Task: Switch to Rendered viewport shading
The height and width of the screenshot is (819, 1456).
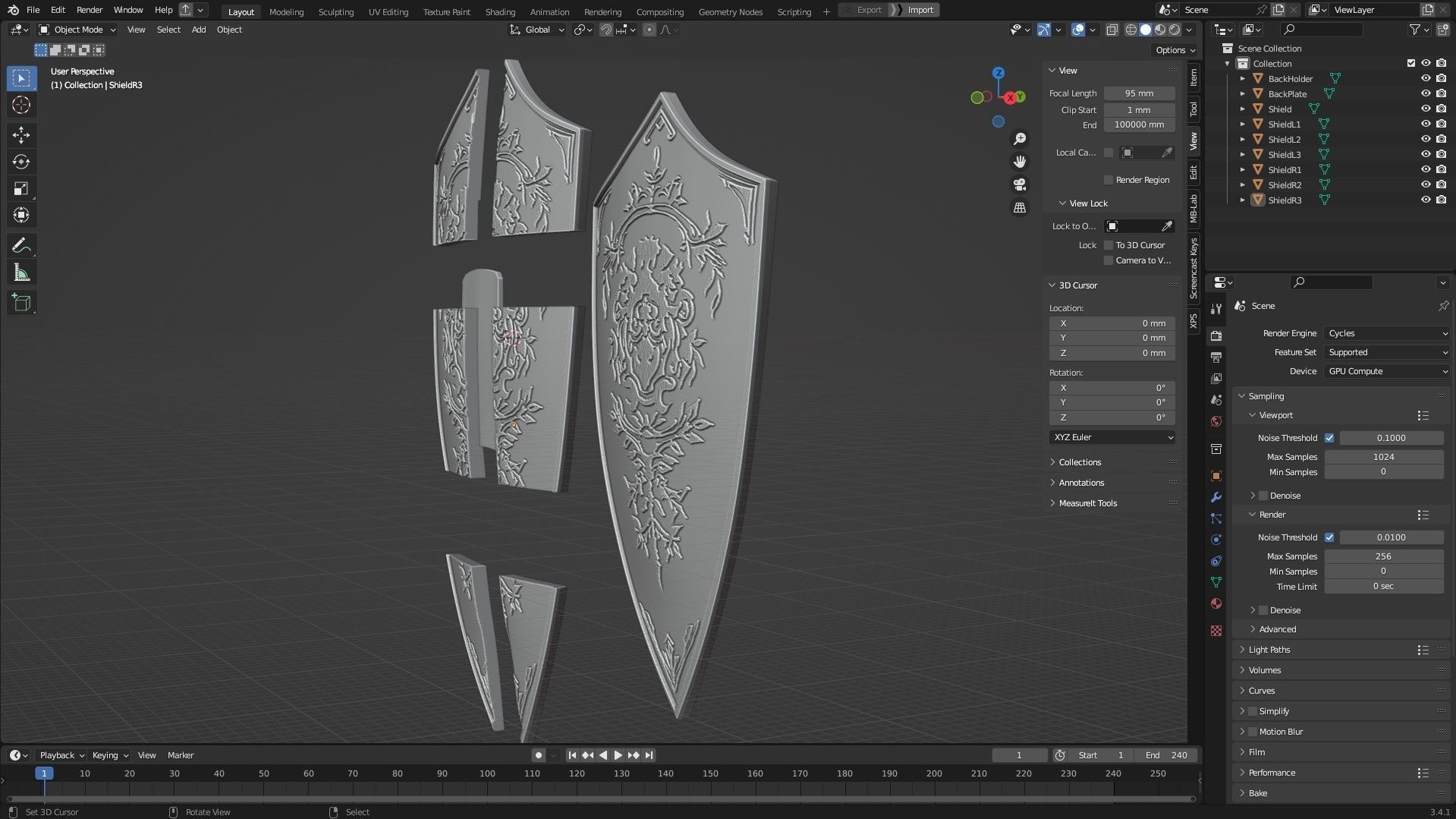Action: [x=1175, y=30]
